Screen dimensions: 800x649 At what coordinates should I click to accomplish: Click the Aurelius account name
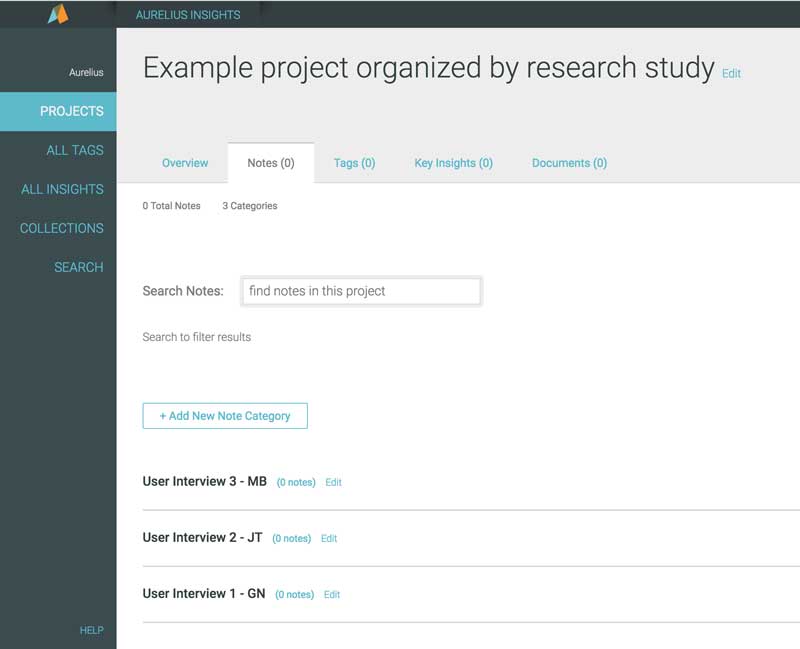coord(86,72)
